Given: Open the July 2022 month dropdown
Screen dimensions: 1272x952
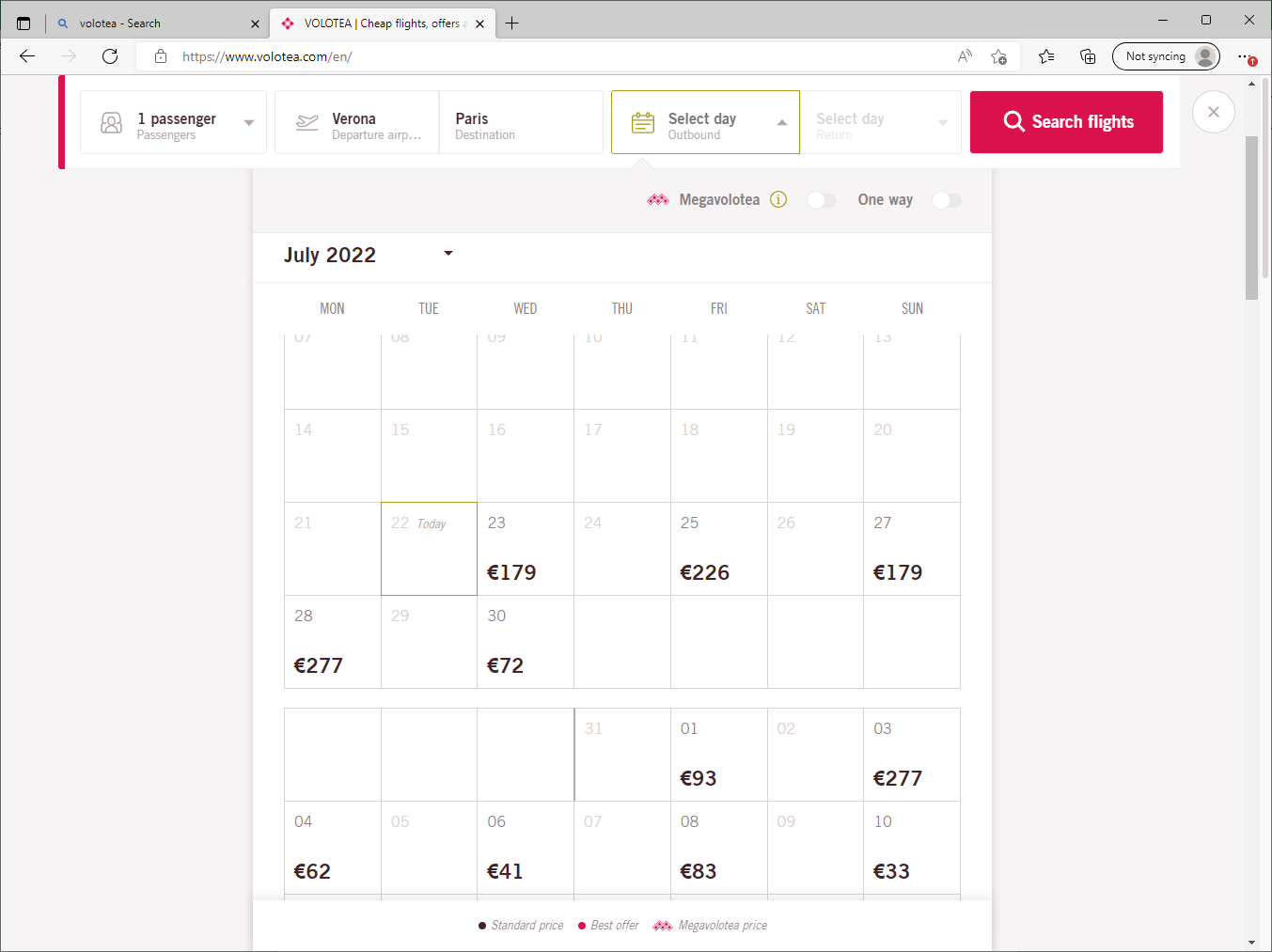Looking at the screenshot, I should tap(448, 254).
